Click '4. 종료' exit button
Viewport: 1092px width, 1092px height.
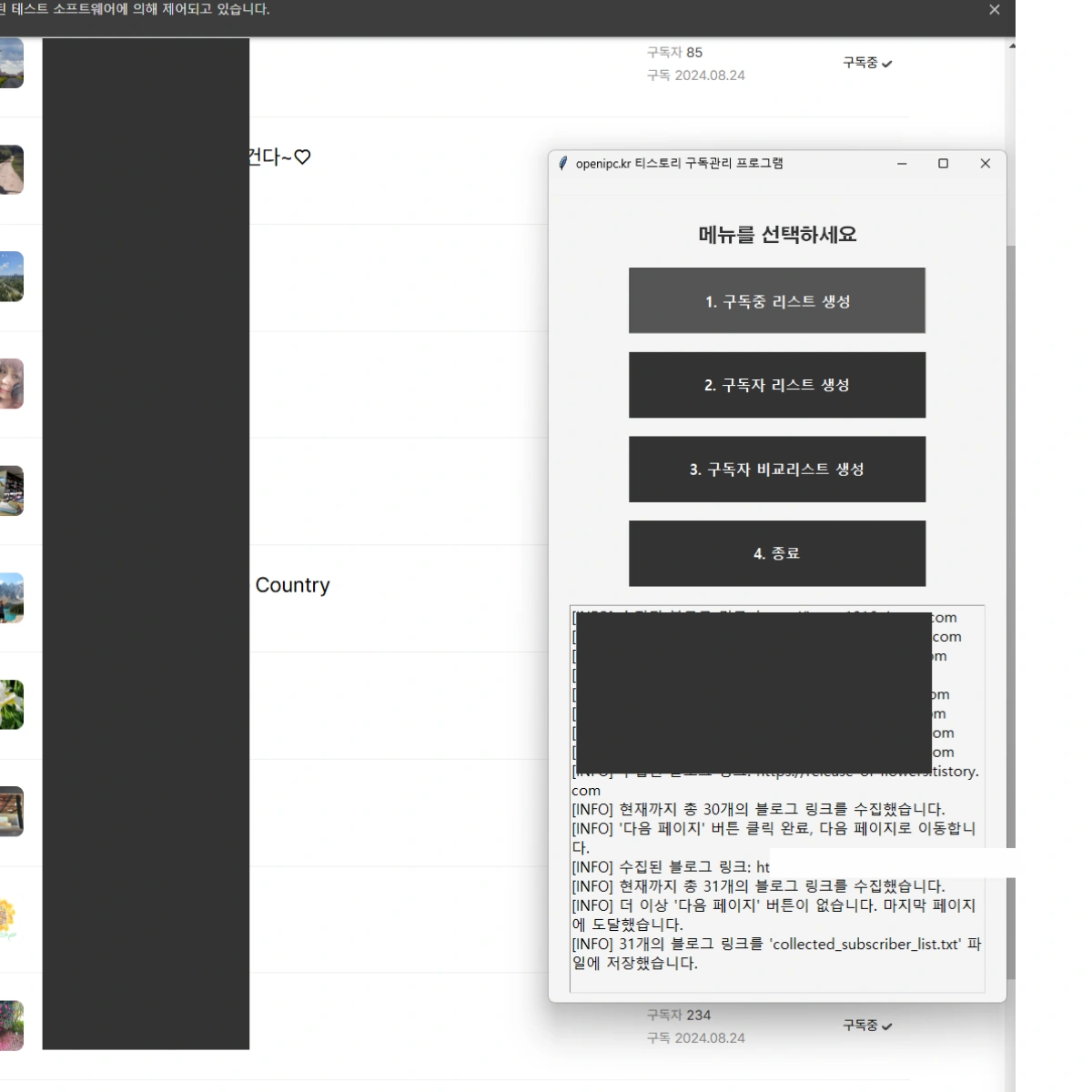click(x=777, y=553)
